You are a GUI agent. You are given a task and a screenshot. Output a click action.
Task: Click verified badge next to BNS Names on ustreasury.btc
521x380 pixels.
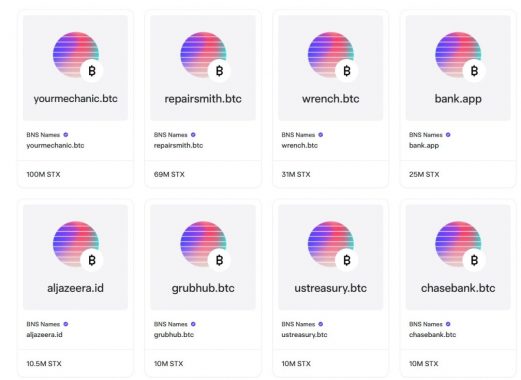click(321, 324)
